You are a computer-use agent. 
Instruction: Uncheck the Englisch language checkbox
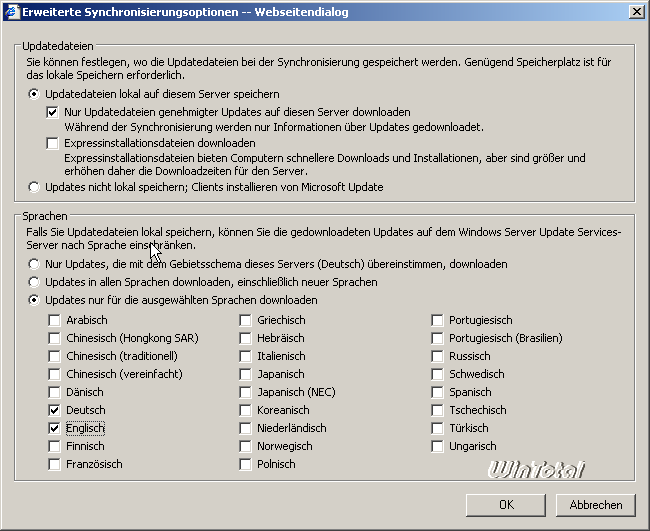click(54, 428)
